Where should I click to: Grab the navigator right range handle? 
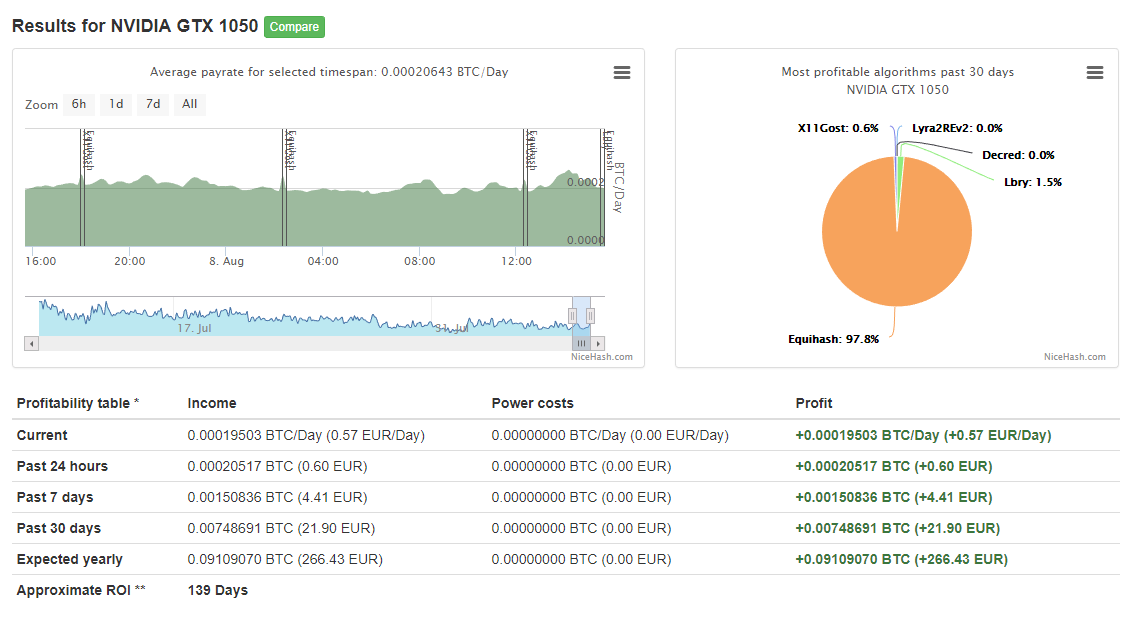pos(590,315)
